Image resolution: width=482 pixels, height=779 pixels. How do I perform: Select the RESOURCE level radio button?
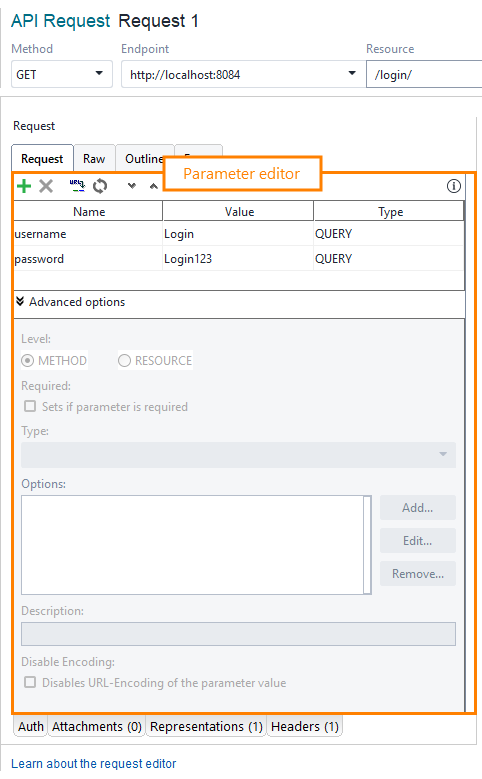click(124, 361)
